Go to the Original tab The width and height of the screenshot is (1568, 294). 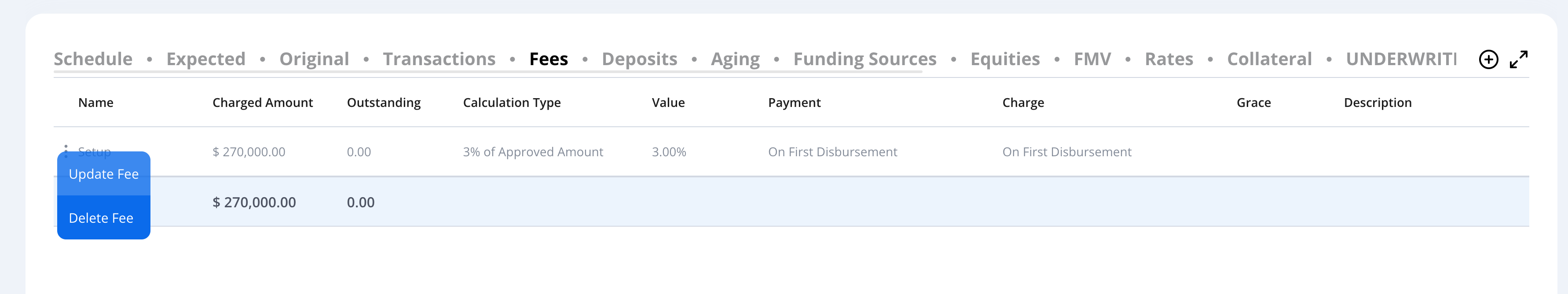[314, 59]
